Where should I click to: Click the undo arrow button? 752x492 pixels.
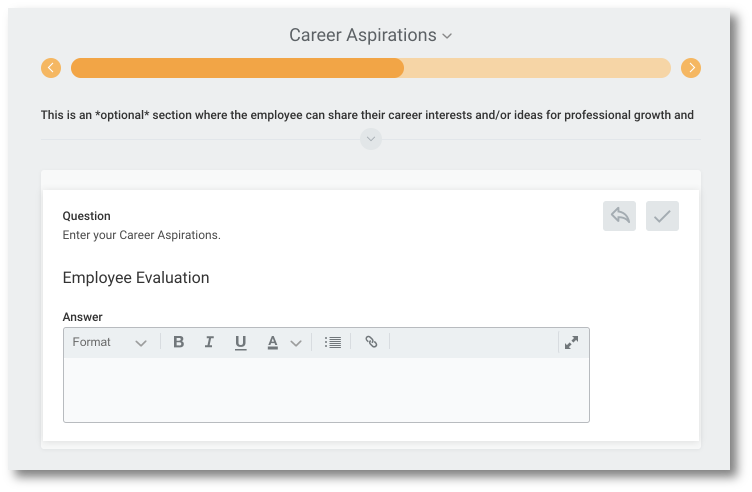[619, 216]
